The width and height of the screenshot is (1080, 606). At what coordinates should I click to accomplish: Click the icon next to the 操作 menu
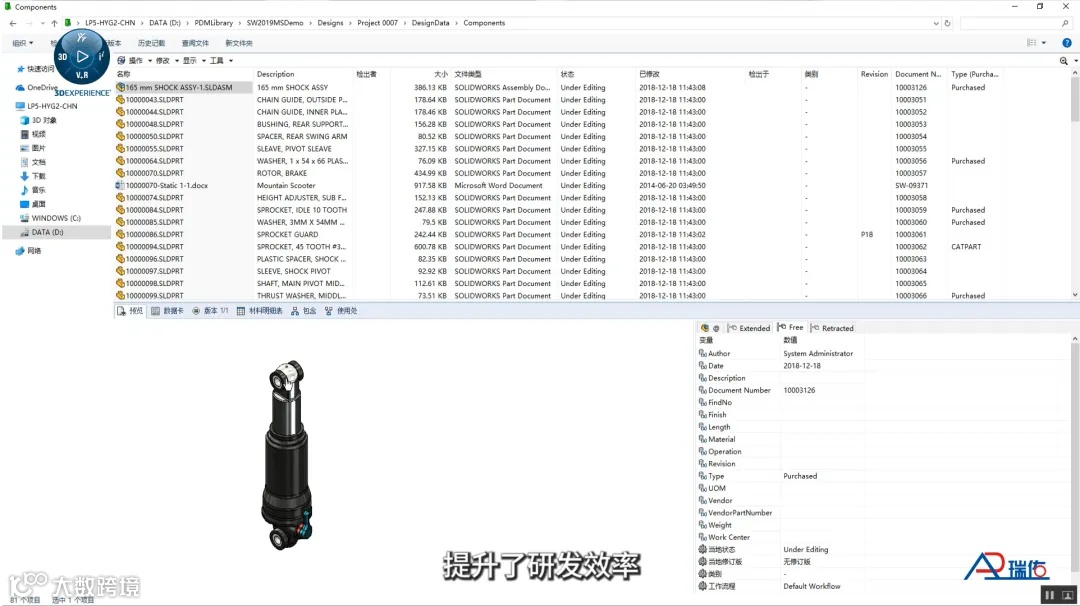pyautogui.click(x=121, y=61)
